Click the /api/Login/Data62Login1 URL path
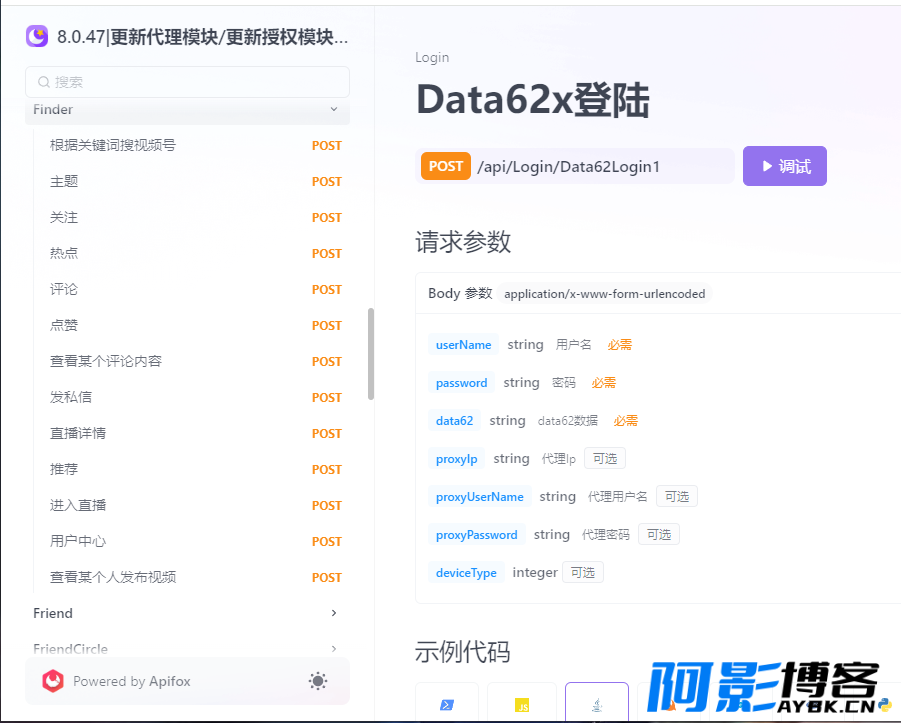This screenshot has height=723, width=901. click(568, 167)
